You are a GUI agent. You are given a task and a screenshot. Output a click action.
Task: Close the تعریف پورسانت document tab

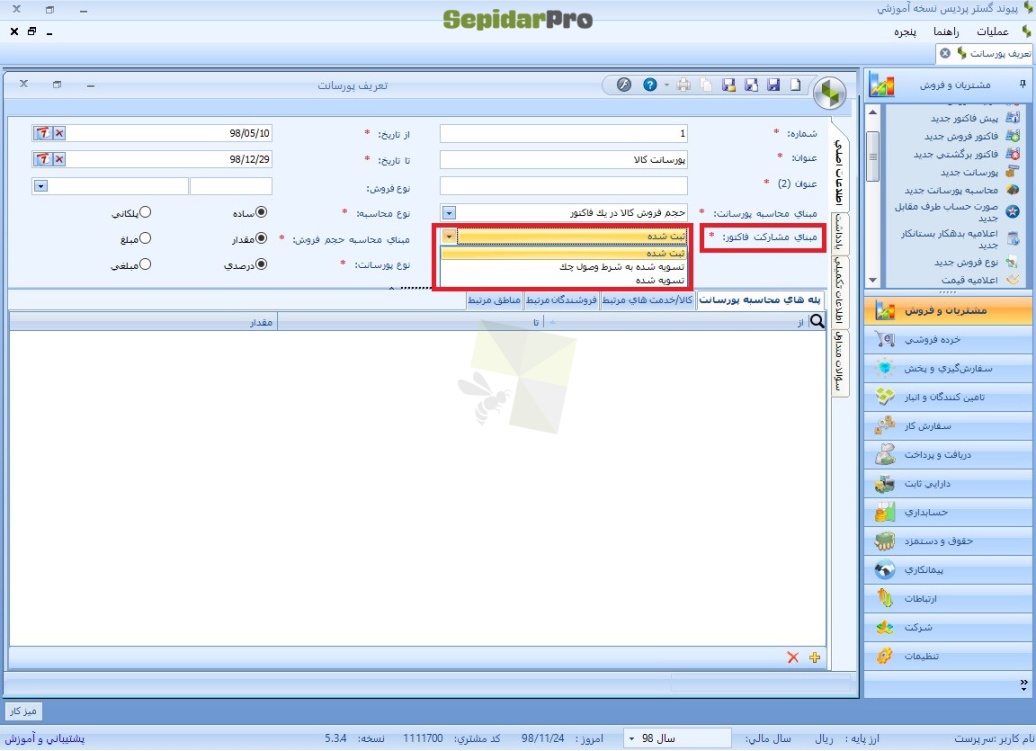click(x=945, y=54)
